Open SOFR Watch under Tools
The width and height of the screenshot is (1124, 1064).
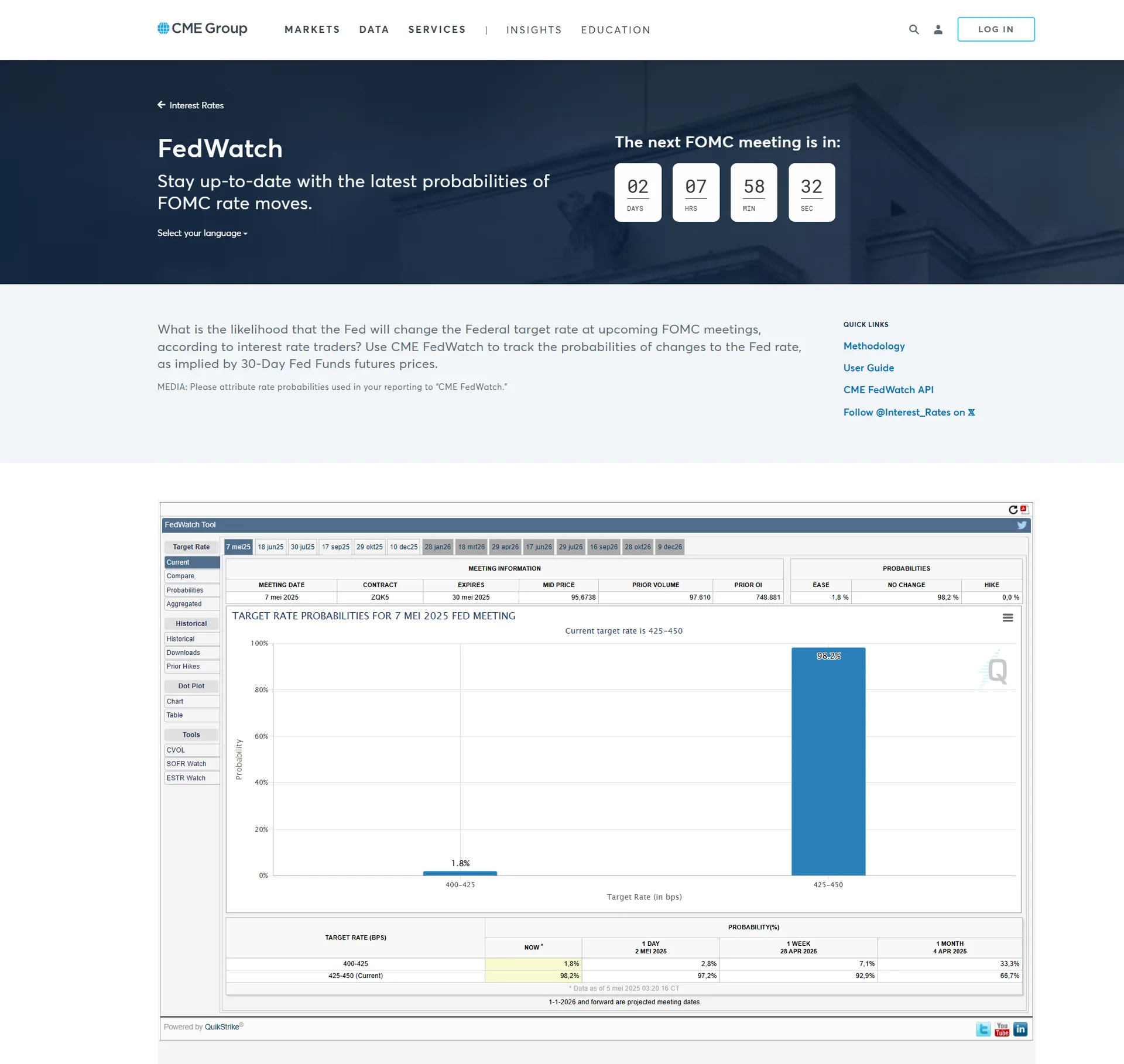pos(192,764)
